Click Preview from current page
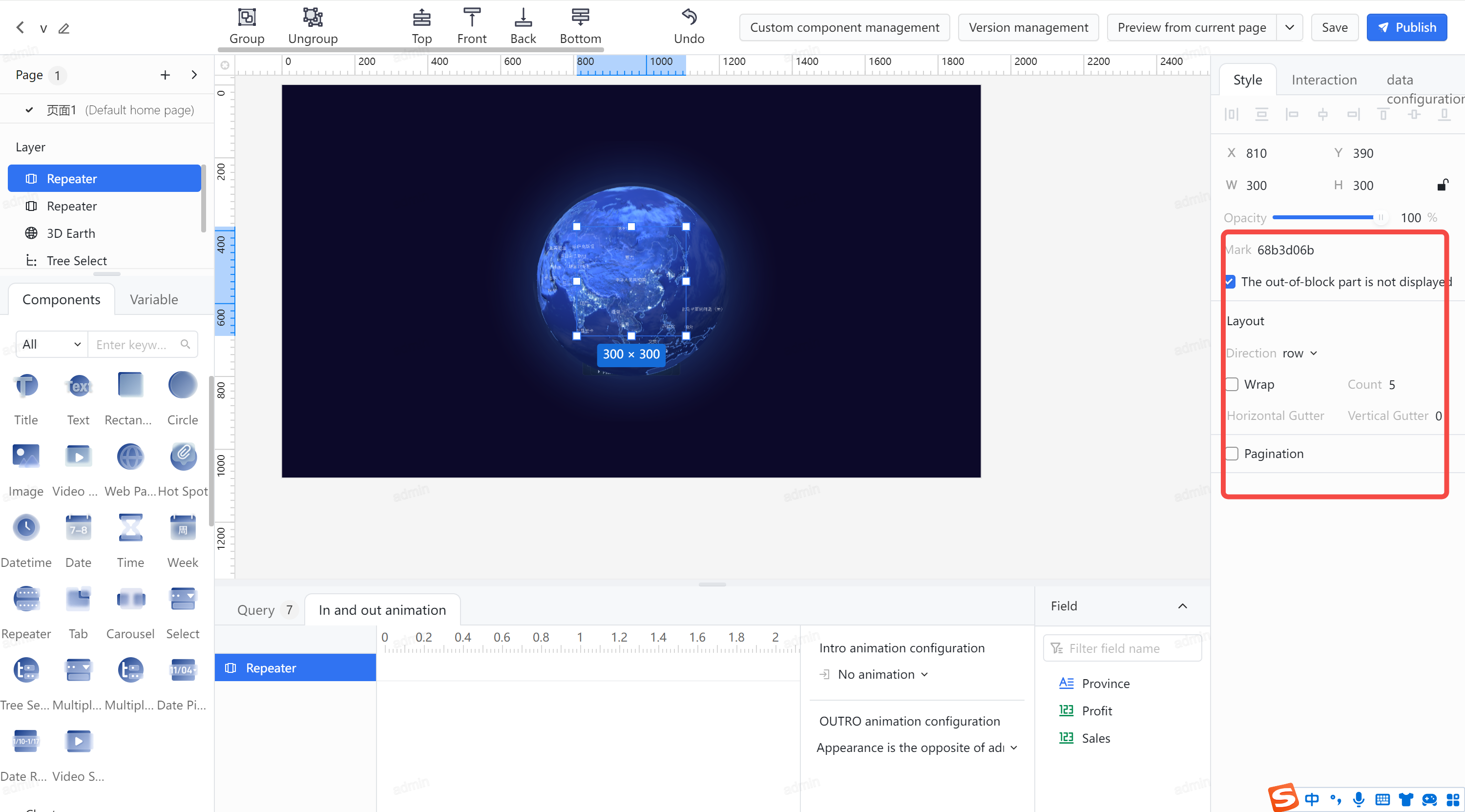This screenshot has height=812, width=1465. 1192,27
